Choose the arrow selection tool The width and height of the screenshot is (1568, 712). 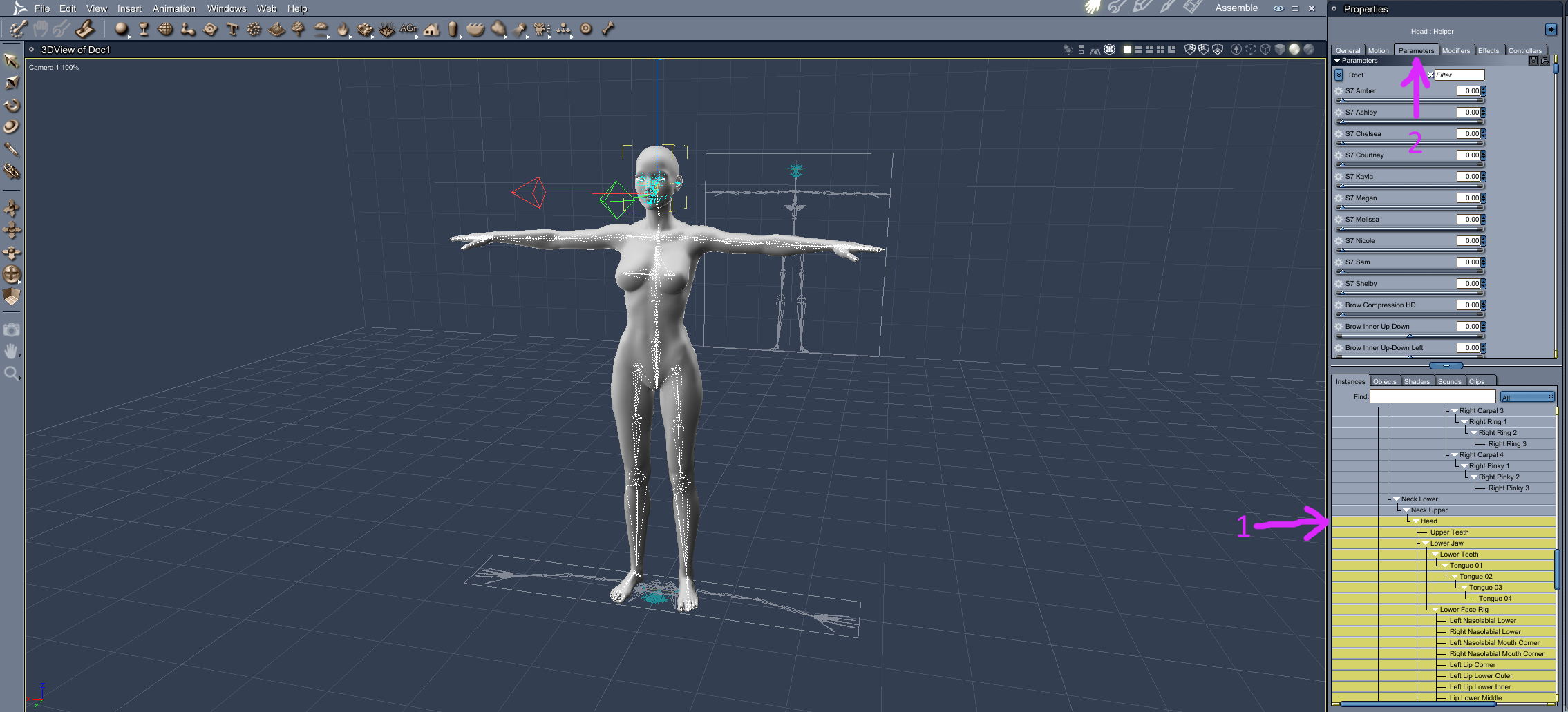[11, 61]
